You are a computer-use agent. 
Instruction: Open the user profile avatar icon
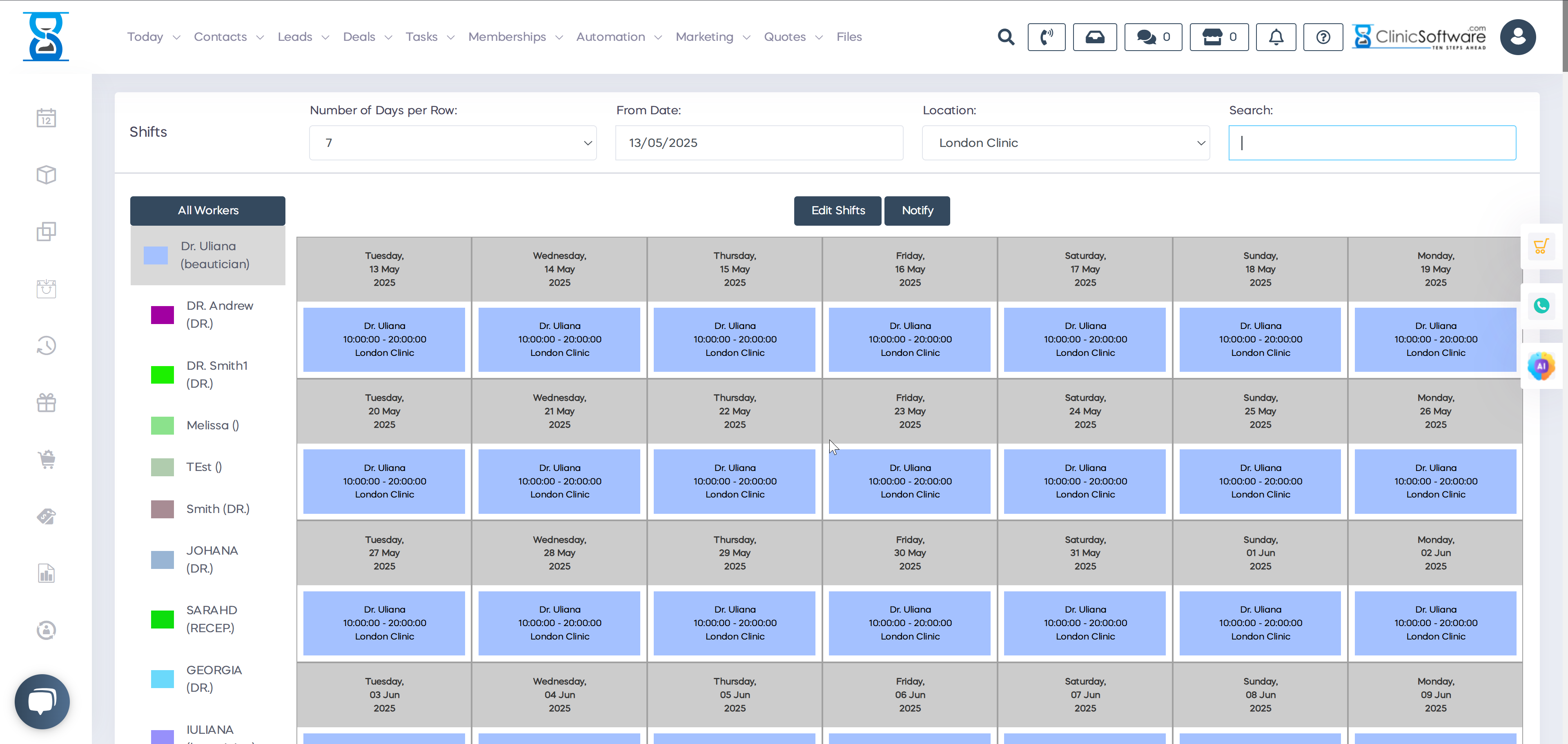[1517, 37]
